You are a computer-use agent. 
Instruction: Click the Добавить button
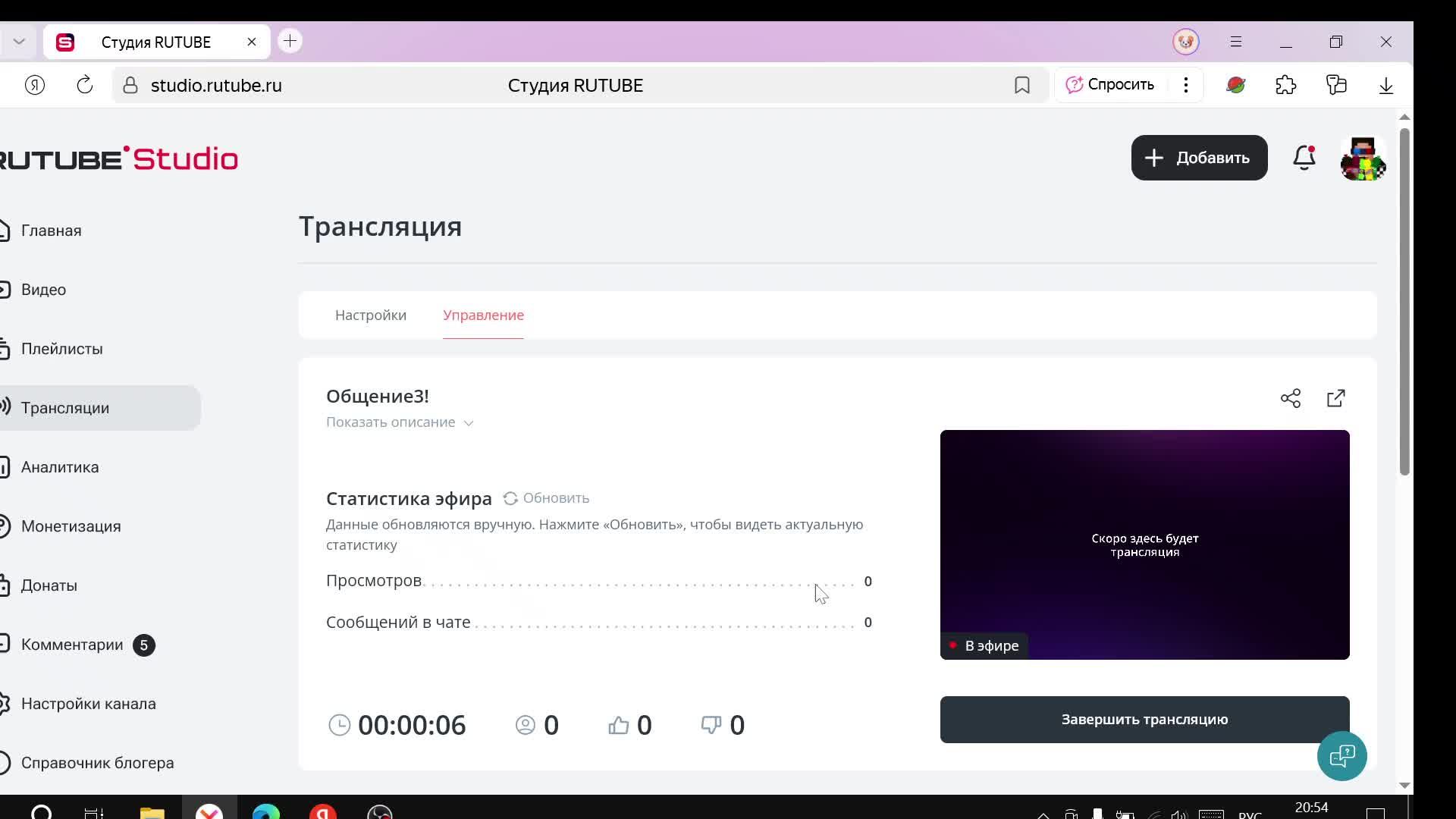pyautogui.click(x=1199, y=158)
